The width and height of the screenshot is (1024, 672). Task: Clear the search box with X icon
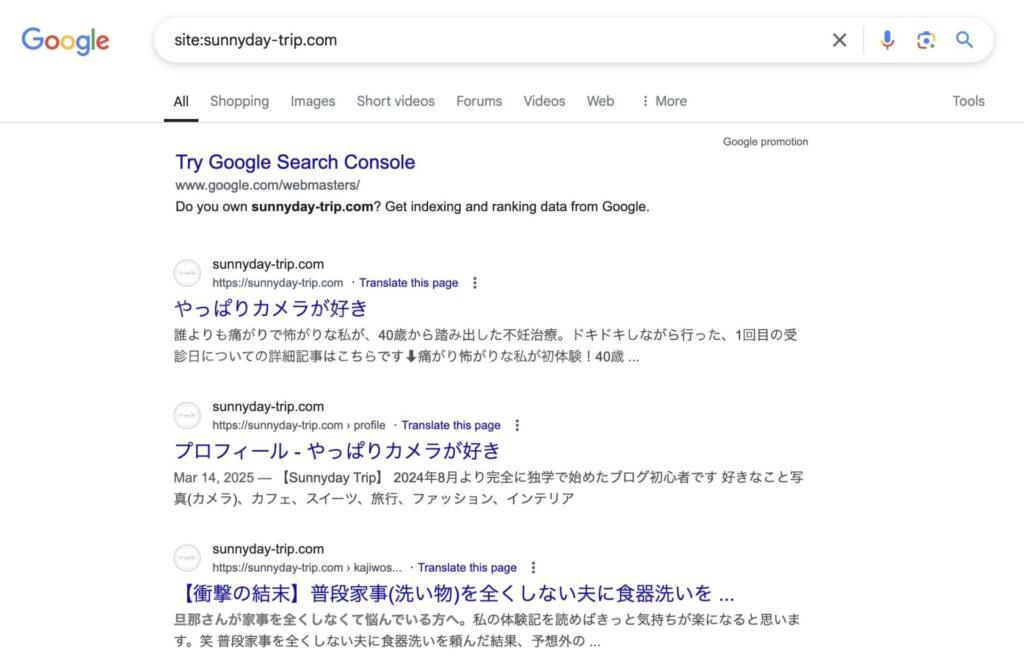click(x=839, y=40)
